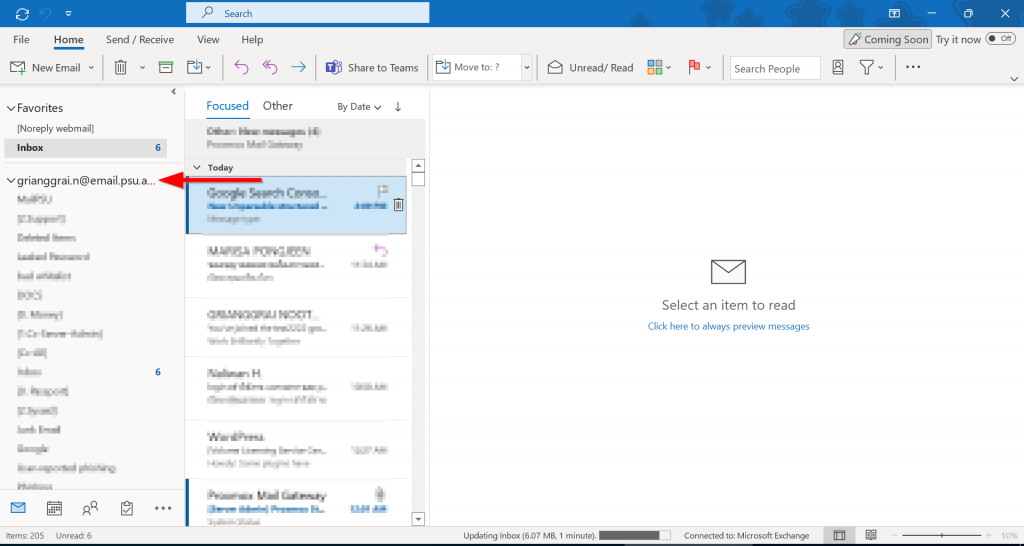Open the Categorize color squares dropdown
Screen dimensions: 1024x546
coord(659,67)
